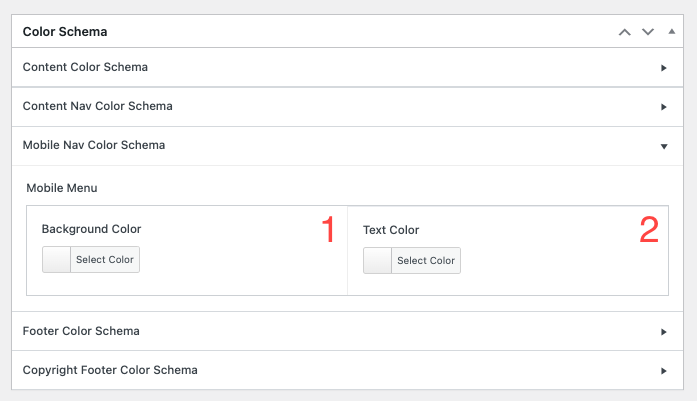Expand Footer Color Schema using its right arrow
This screenshot has height=401, width=697.
click(664, 332)
